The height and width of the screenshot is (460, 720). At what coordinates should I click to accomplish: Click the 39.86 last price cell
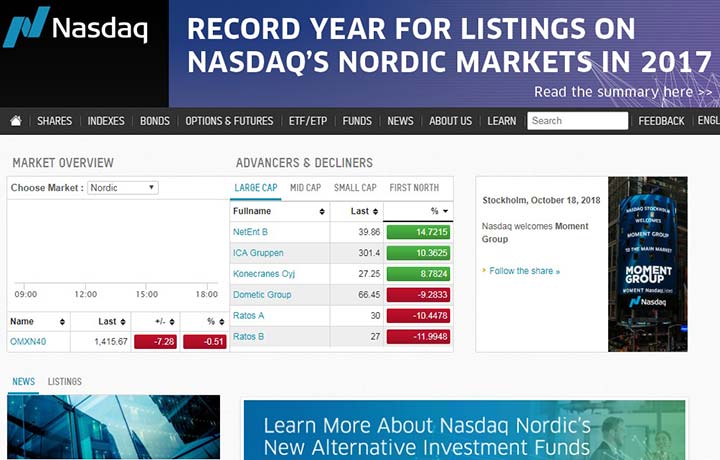[369, 232]
